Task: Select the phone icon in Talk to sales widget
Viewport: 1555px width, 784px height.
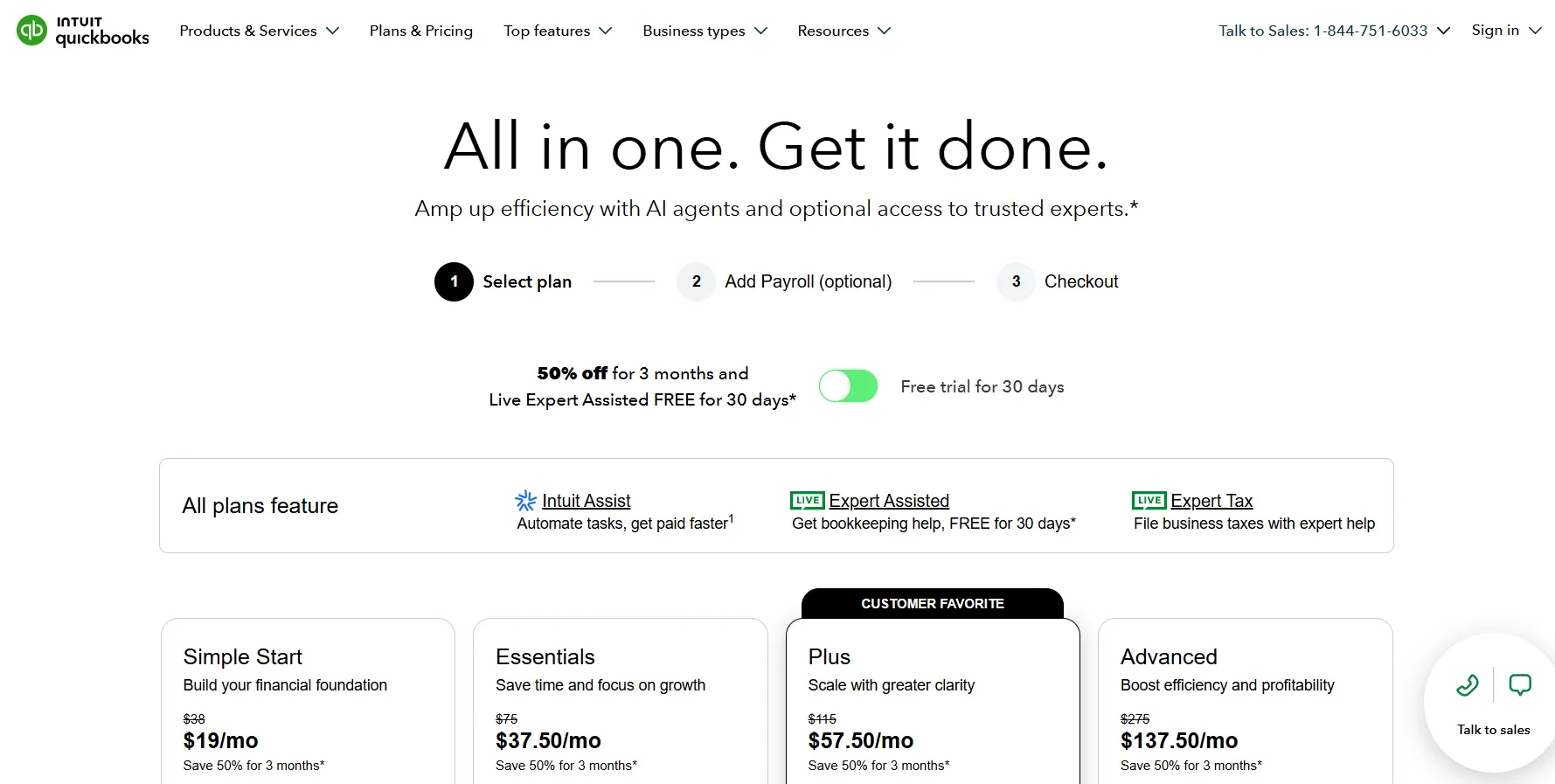Action: (x=1467, y=685)
